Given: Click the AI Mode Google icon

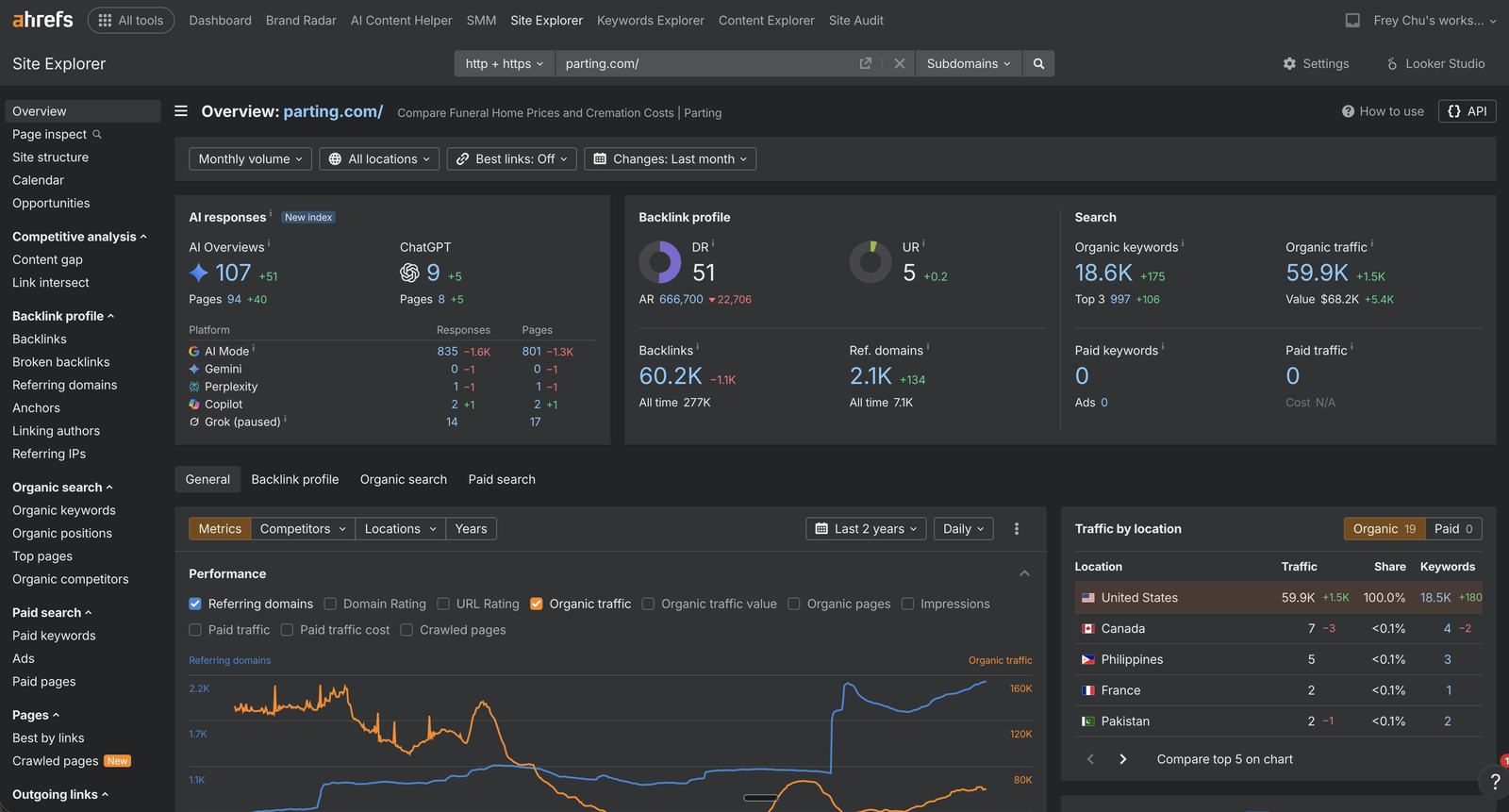Looking at the screenshot, I should (194, 351).
